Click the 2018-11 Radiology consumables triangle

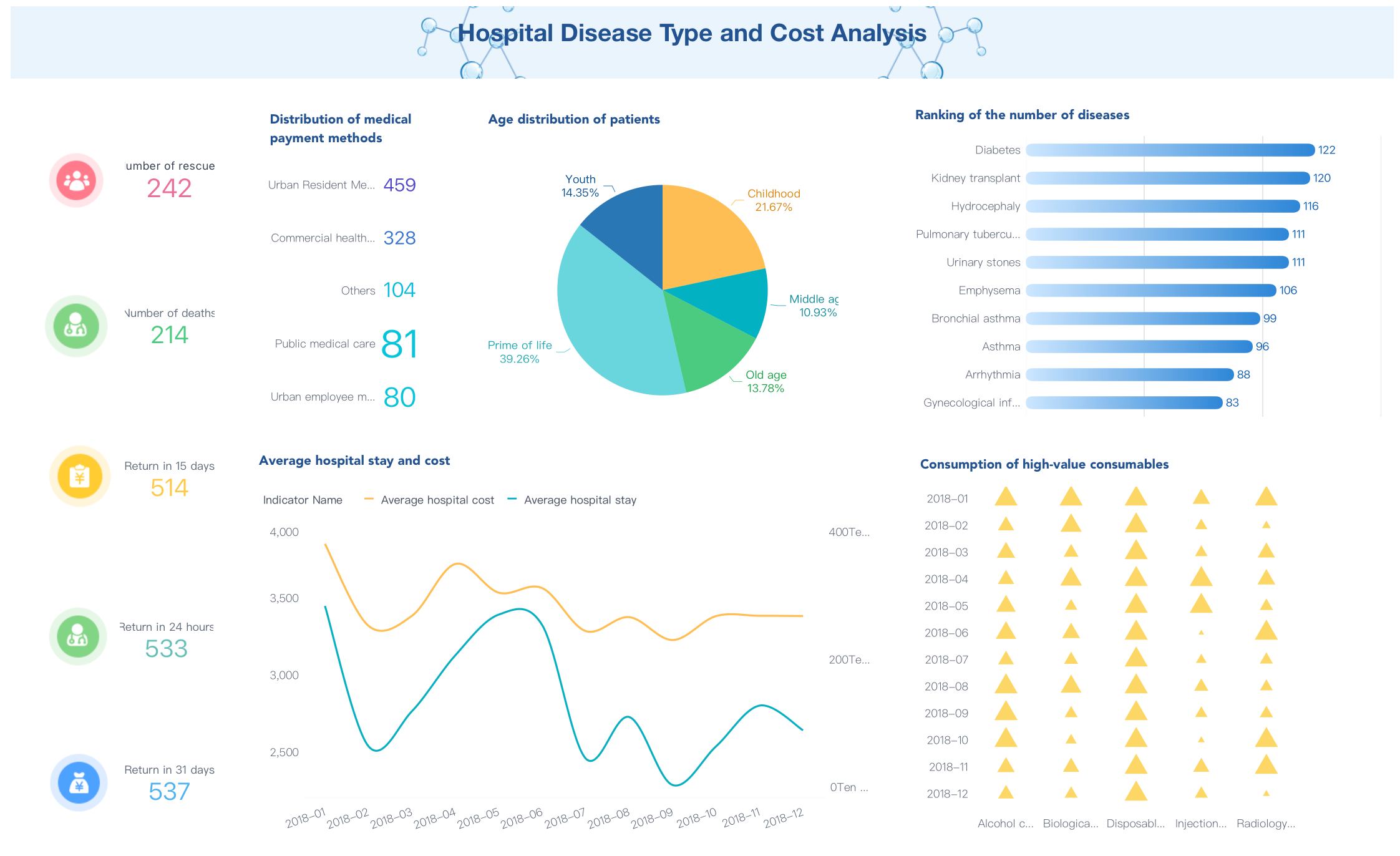point(1266,764)
